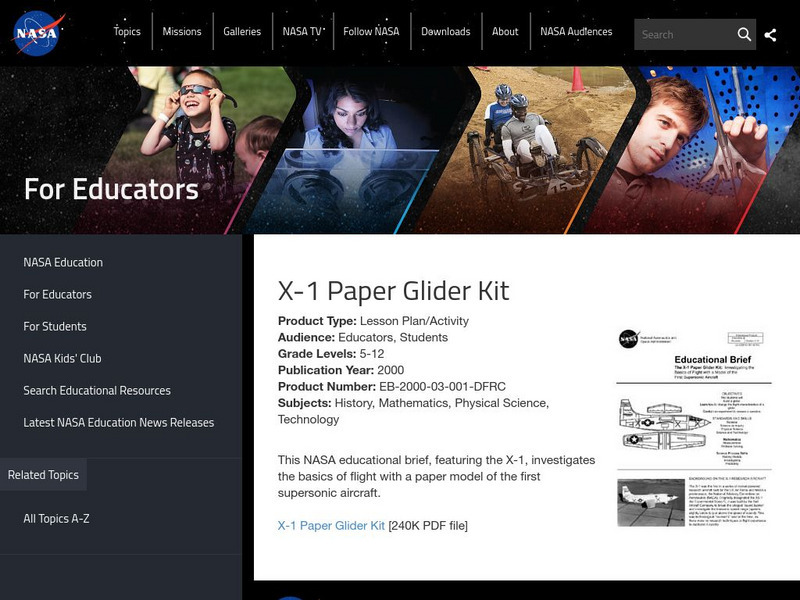Open the Topics menu
This screenshot has width=800, height=600.
(127, 31)
